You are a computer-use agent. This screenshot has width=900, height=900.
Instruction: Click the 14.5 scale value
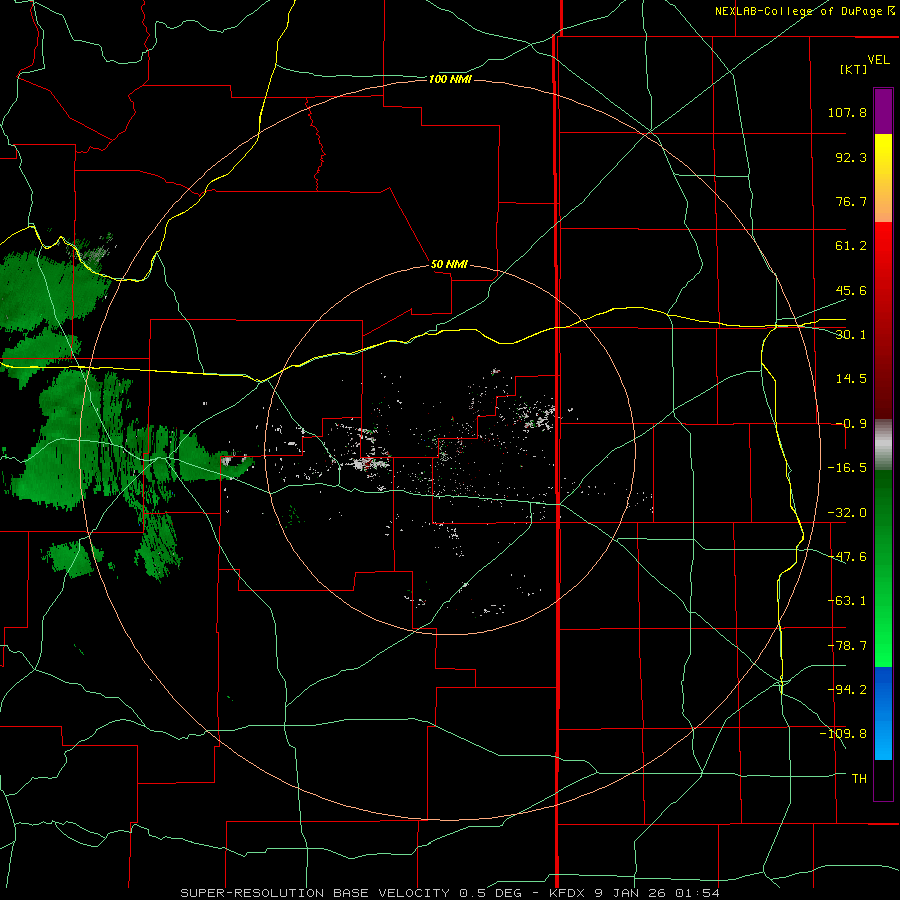[x=851, y=379]
